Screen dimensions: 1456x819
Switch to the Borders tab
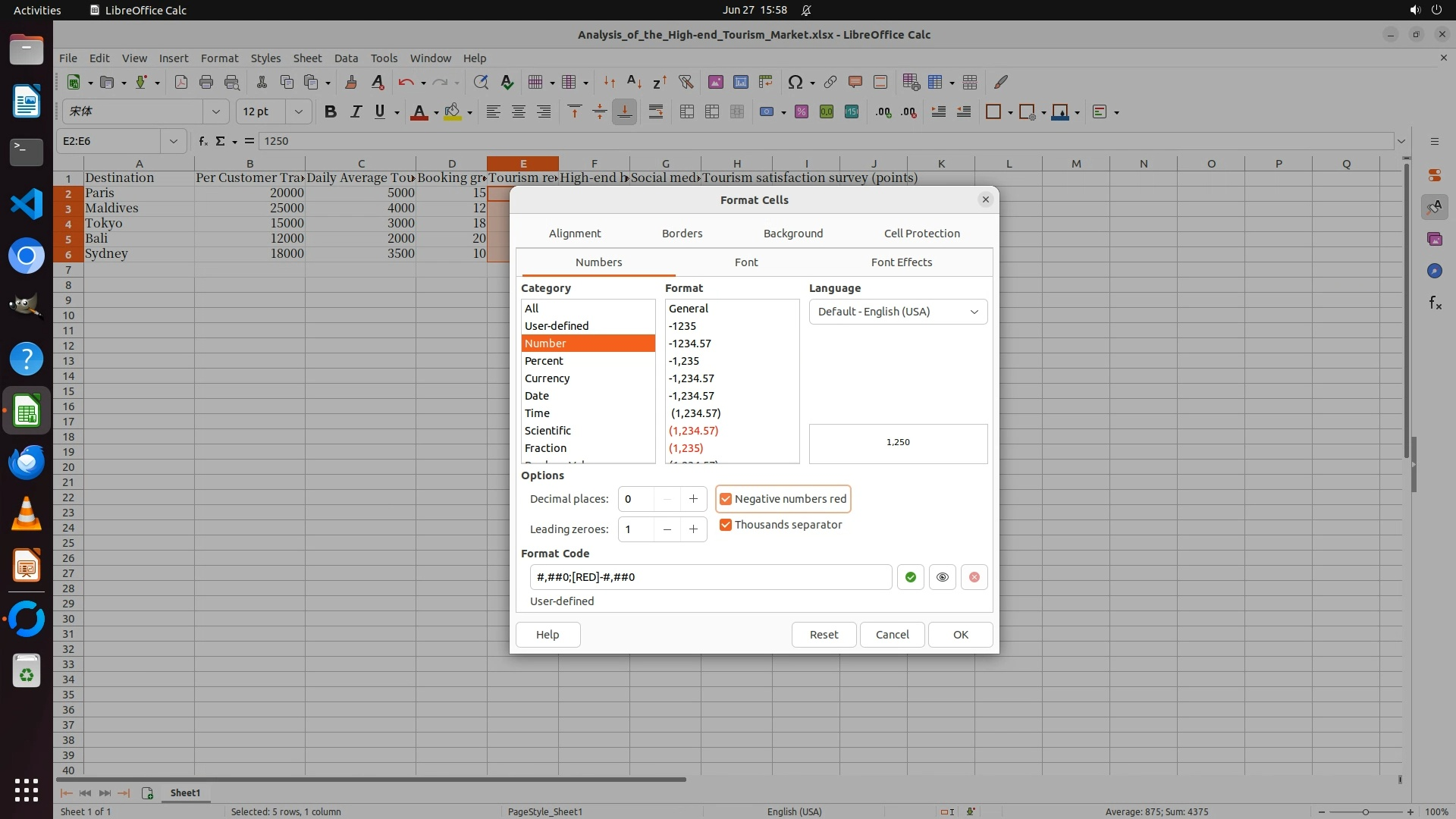[x=682, y=234]
